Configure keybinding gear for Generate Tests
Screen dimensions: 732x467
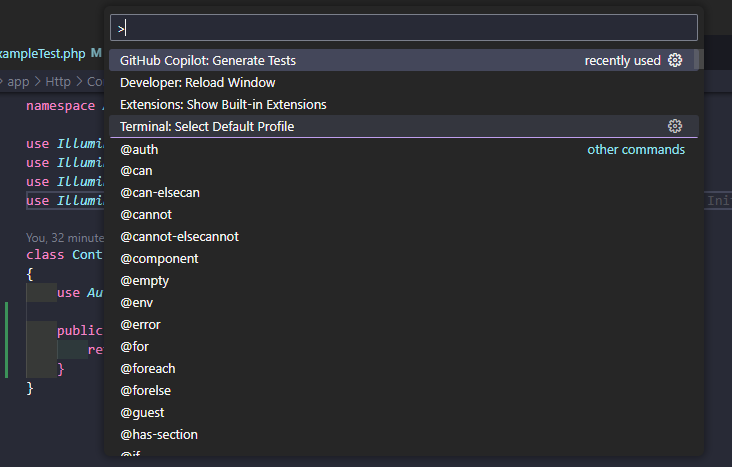pyautogui.click(x=675, y=61)
